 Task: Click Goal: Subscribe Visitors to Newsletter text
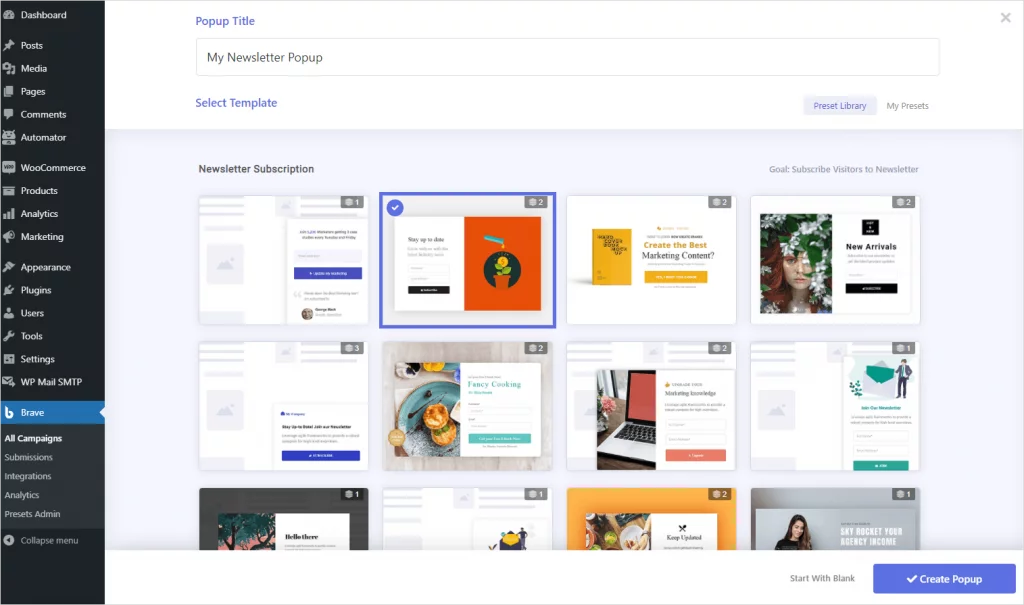point(843,169)
